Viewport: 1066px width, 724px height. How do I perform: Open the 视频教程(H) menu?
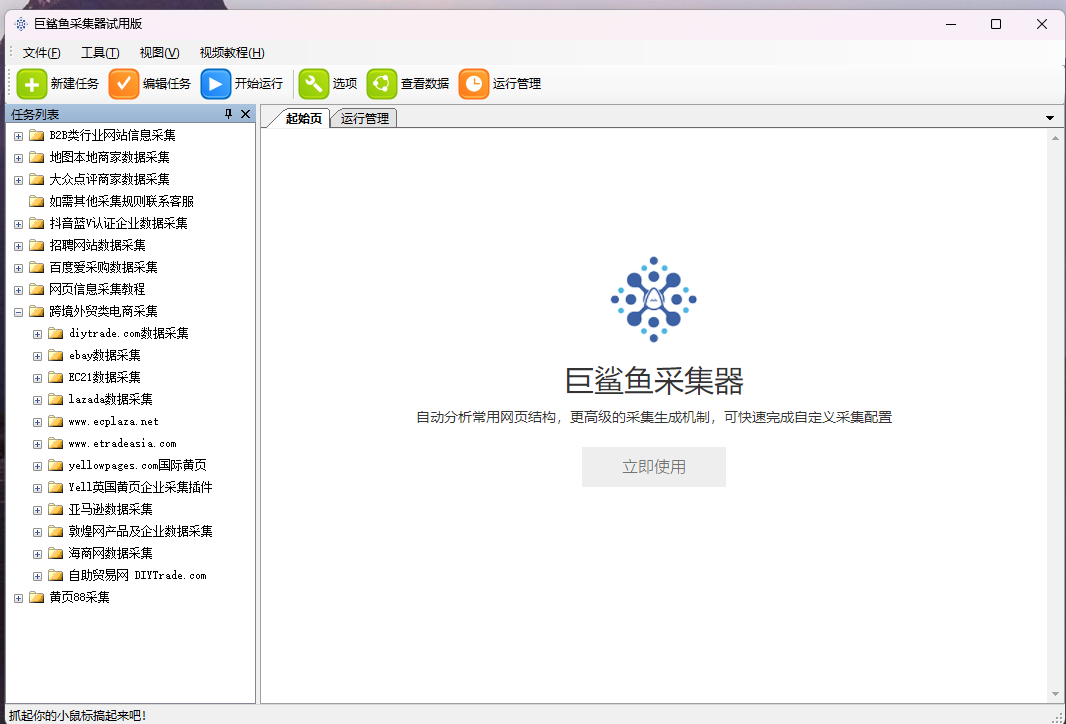232,53
